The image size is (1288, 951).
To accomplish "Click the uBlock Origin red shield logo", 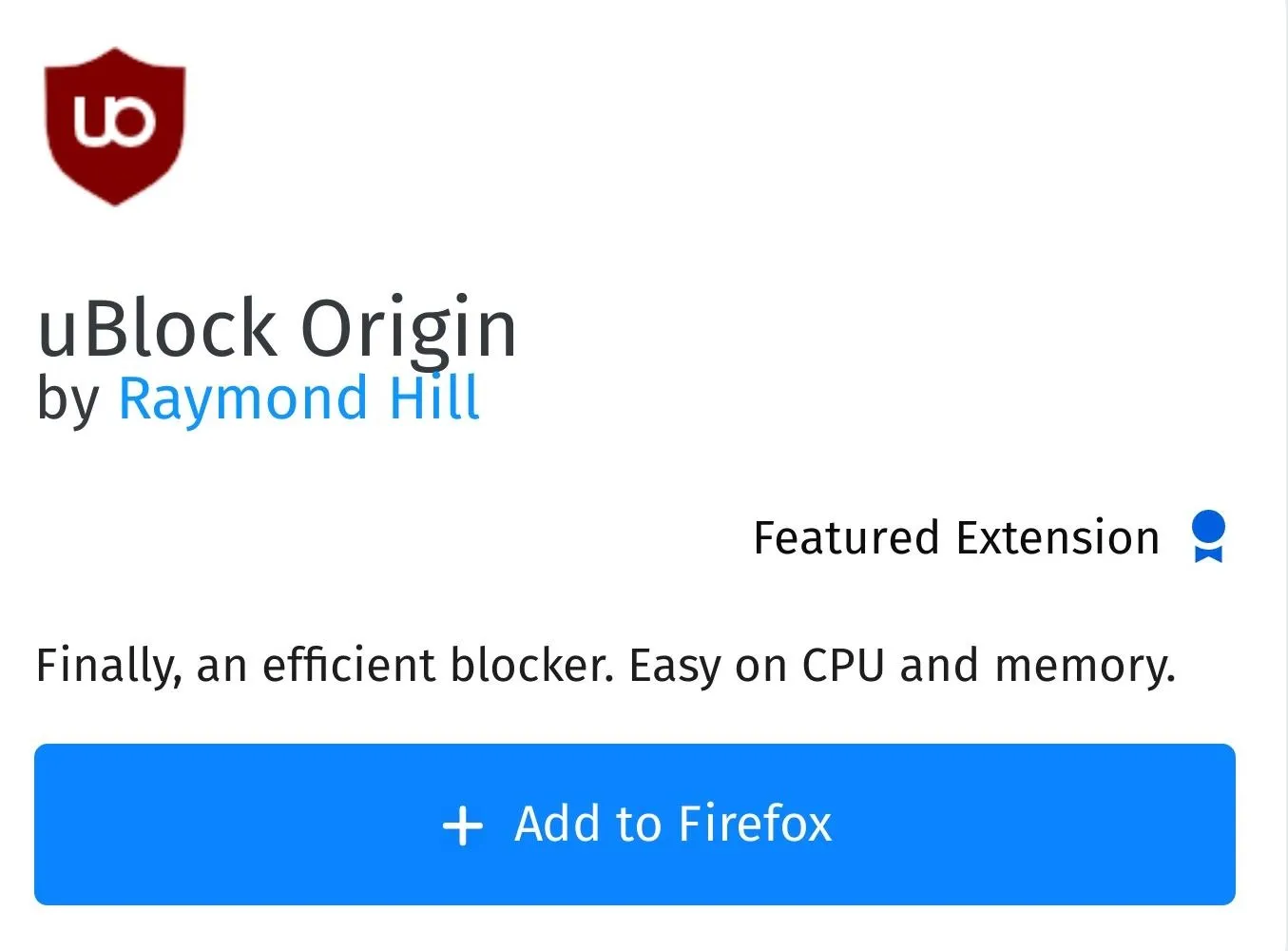I will [115, 126].
